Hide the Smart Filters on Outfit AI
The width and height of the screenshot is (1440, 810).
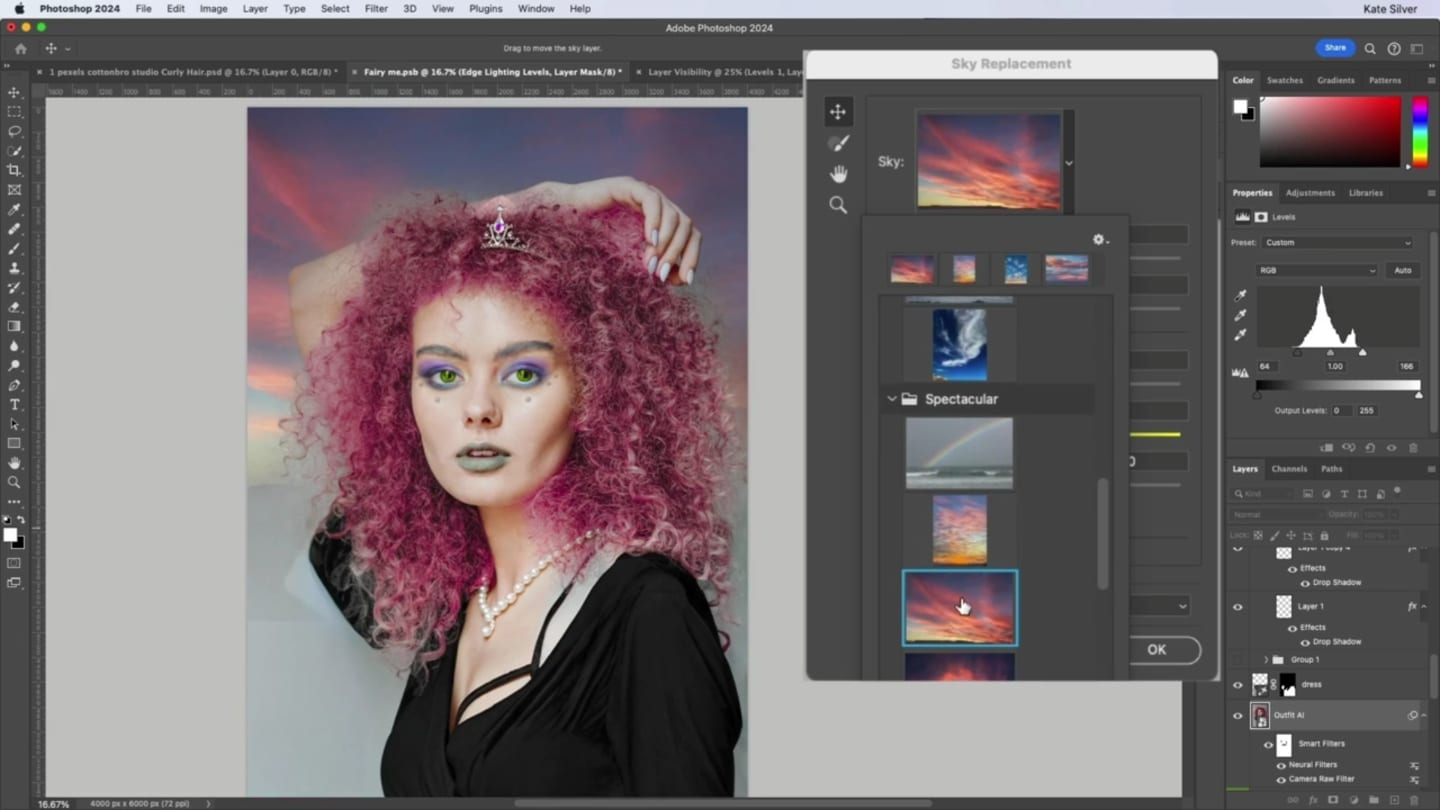(1268, 743)
